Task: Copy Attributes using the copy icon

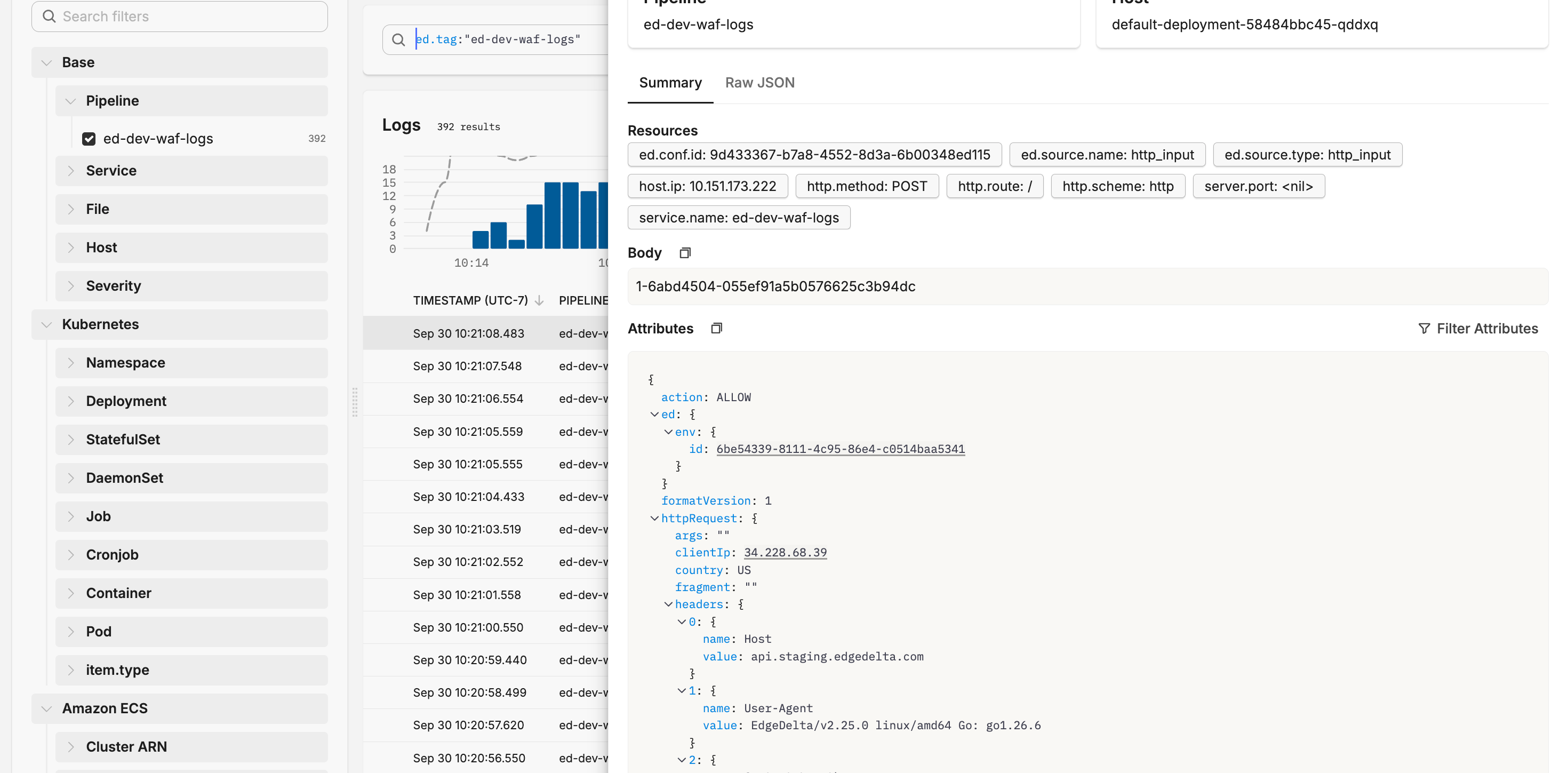Action: pos(716,328)
